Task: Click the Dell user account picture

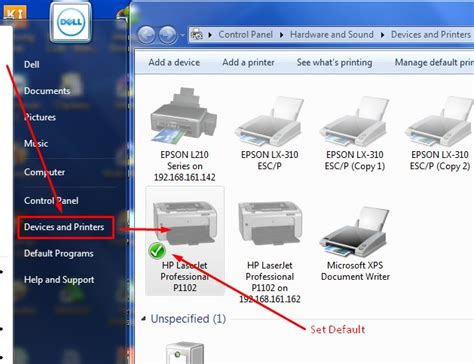Action: coord(71,22)
